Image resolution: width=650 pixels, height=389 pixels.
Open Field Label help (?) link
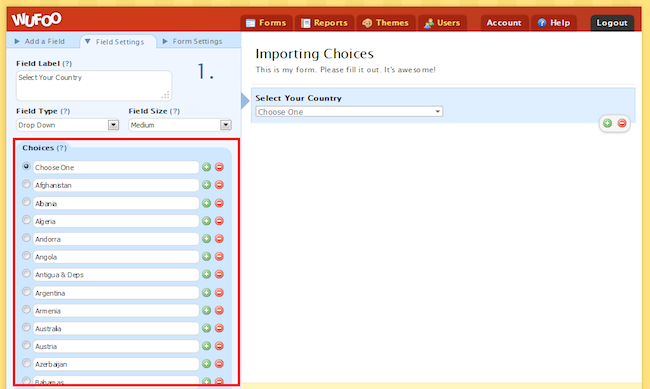tap(67, 63)
